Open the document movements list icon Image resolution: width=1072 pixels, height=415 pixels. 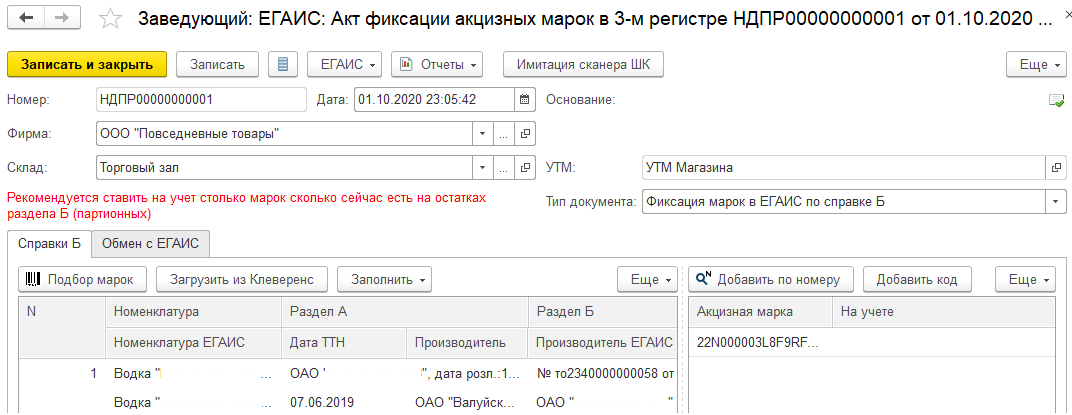(x=283, y=65)
